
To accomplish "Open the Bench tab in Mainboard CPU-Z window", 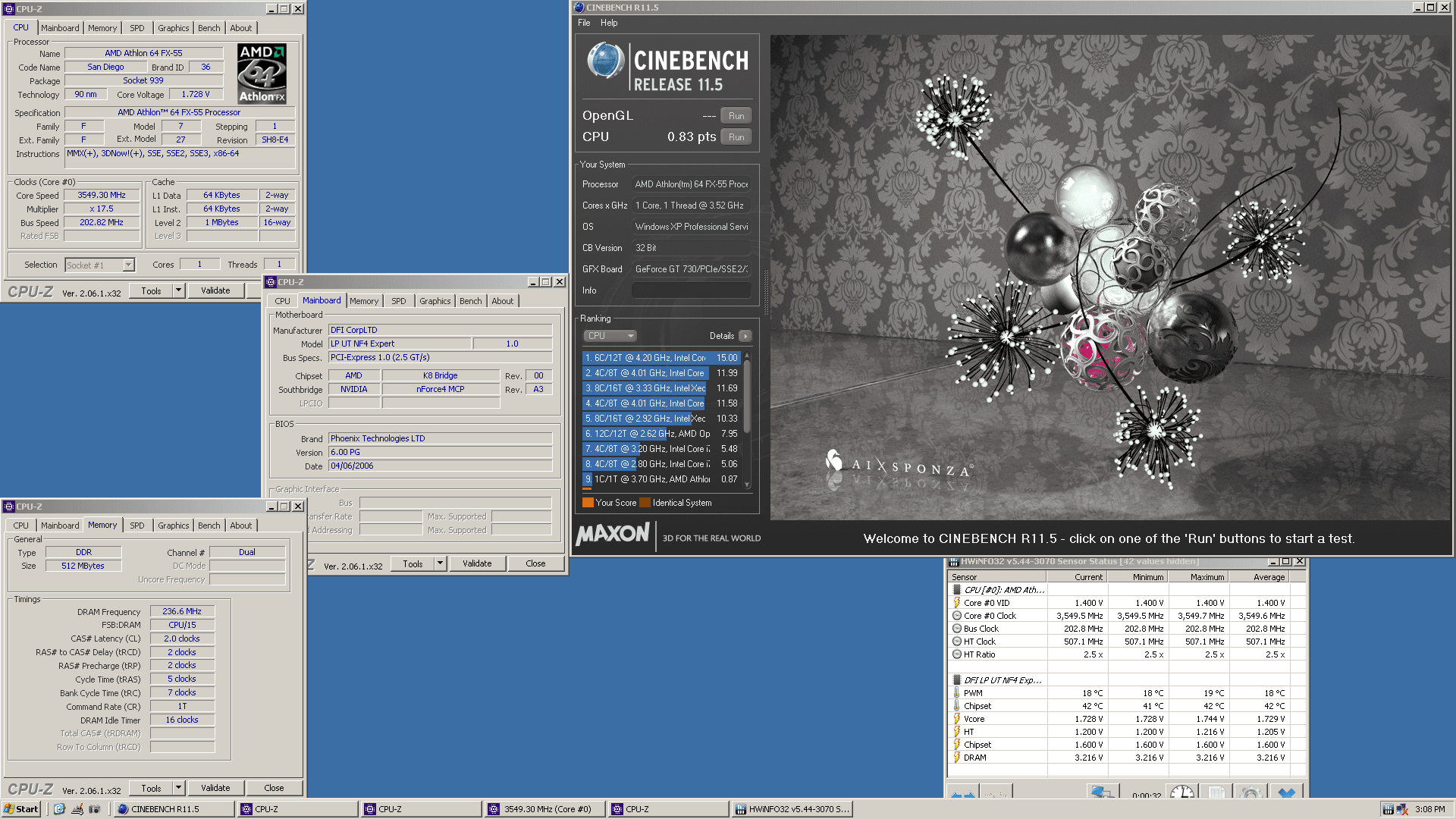I will point(471,301).
